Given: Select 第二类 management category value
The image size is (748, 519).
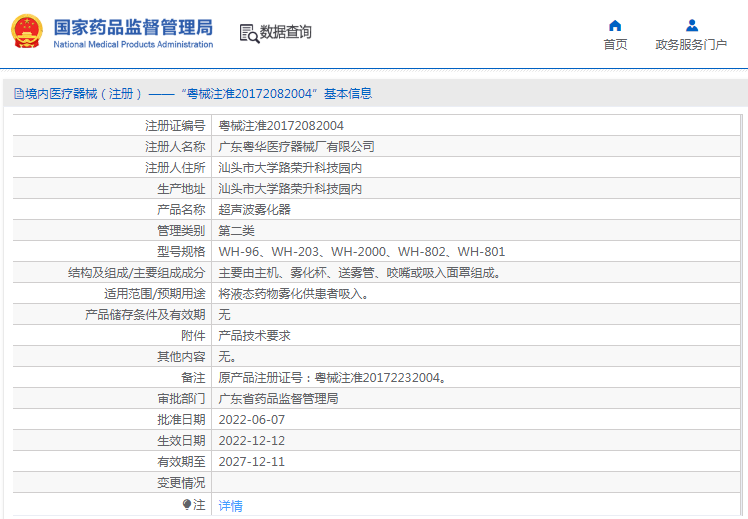Looking at the screenshot, I should 237,230.
